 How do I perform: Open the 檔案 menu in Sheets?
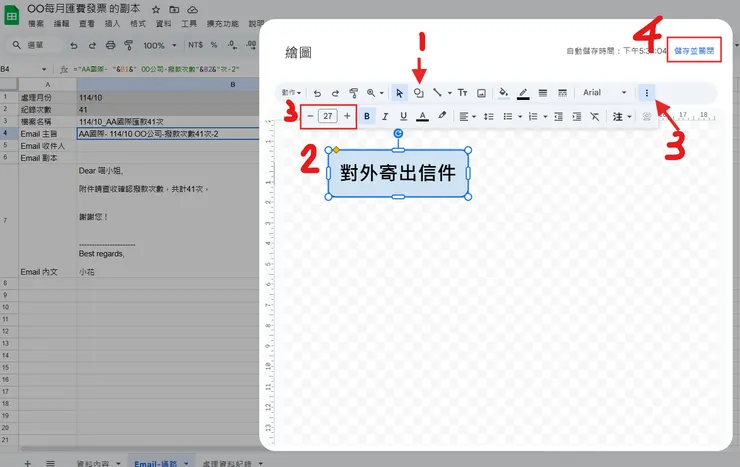(x=36, y=24)
